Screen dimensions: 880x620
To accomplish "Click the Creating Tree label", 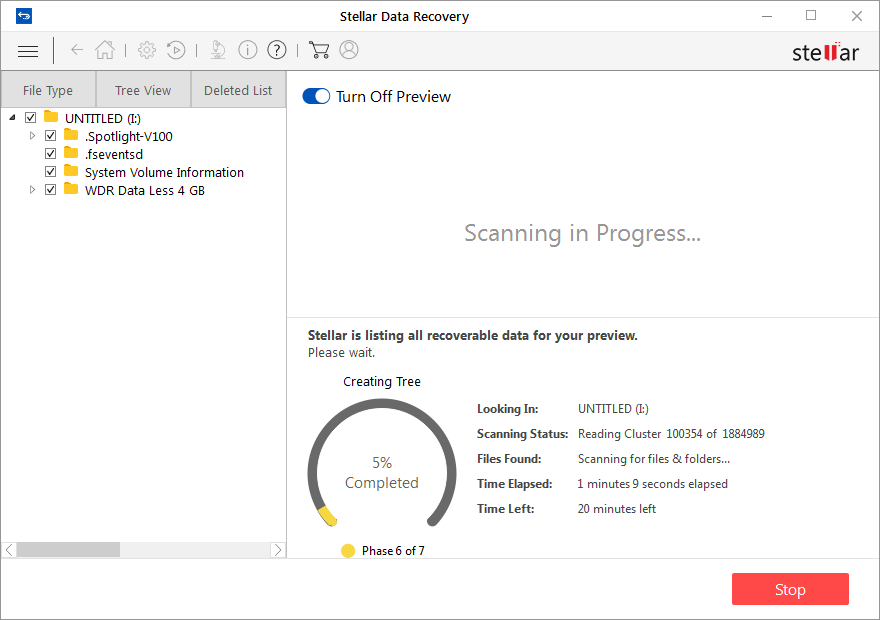I will 382,382.
